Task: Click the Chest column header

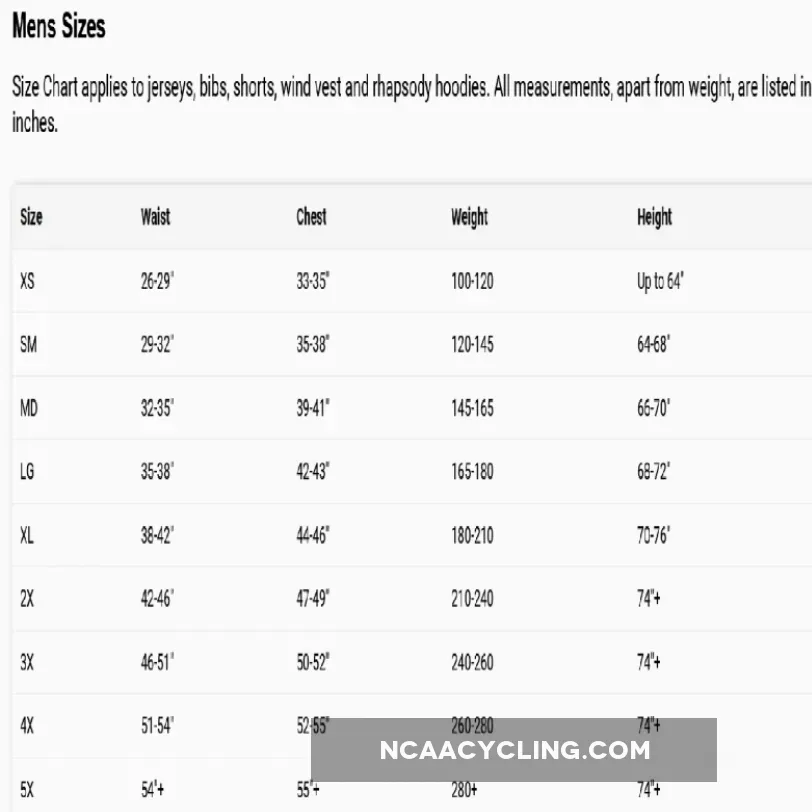Action: [x=311, y=217]
